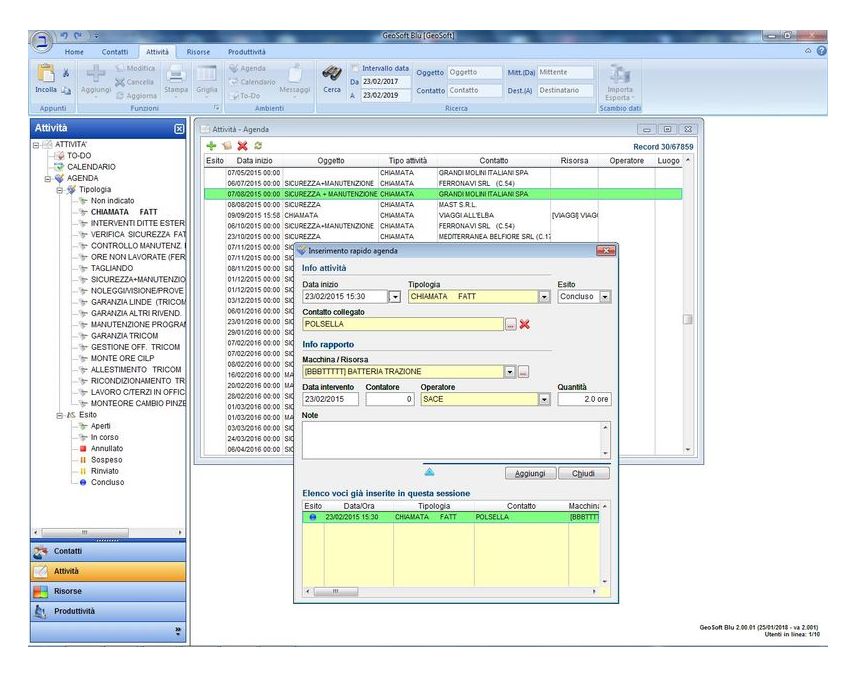
Task: Browse contacts with the ellipsis beside Contatto collegato
Action: pos(510,324)
